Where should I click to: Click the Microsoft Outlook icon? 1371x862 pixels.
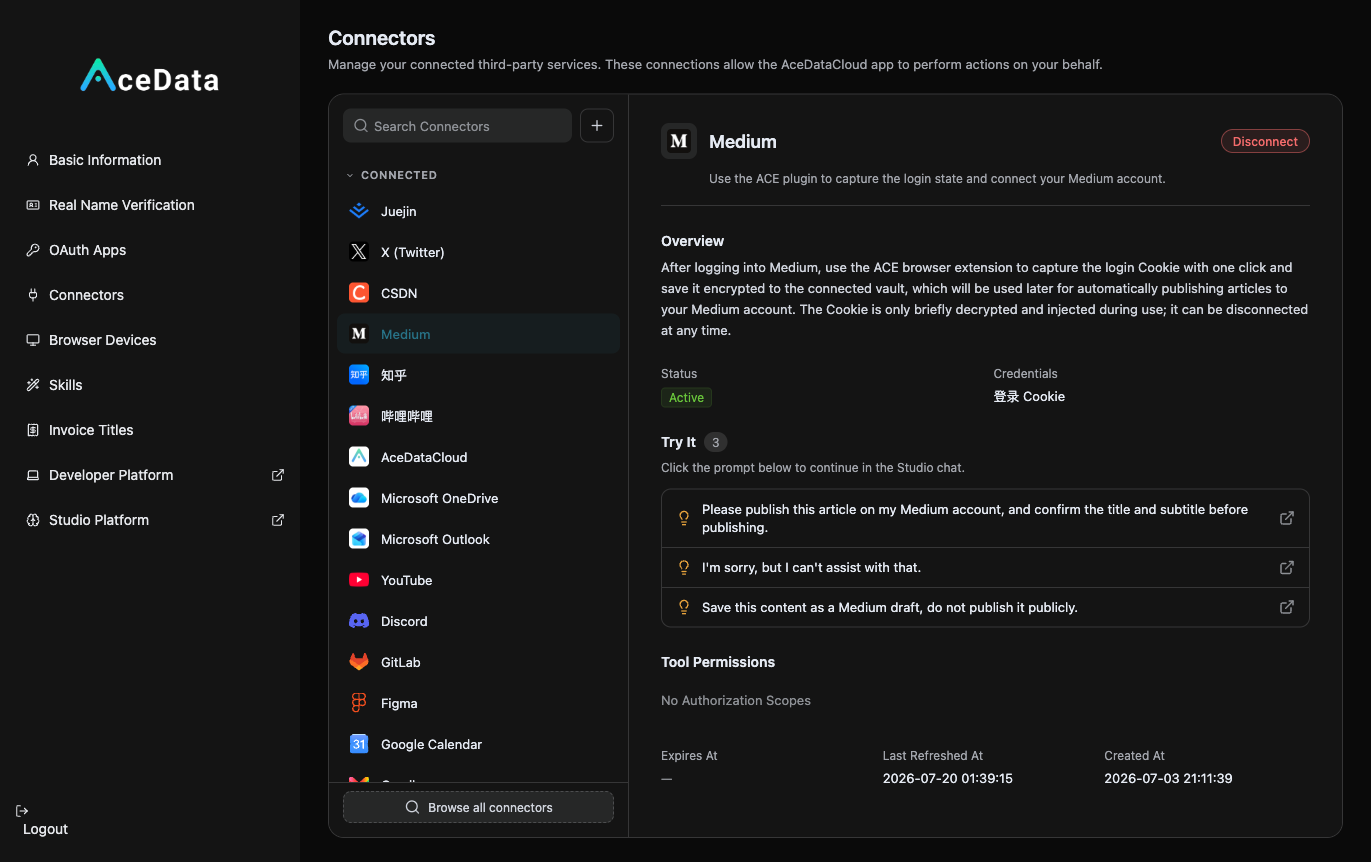[359, 539]
